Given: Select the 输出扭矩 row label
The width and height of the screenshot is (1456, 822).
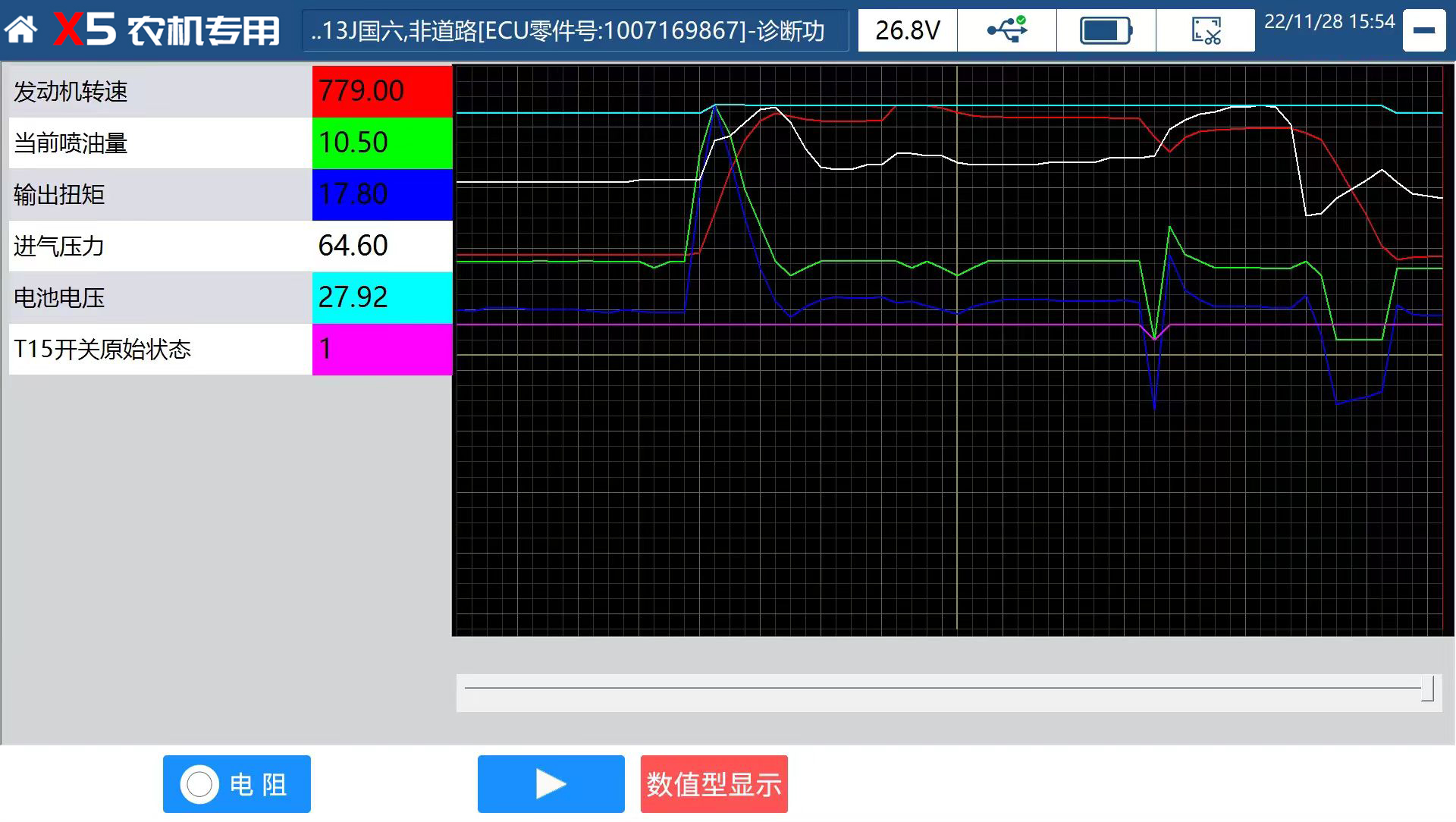Looking at the screenshot, I should (x=161, y=195).
